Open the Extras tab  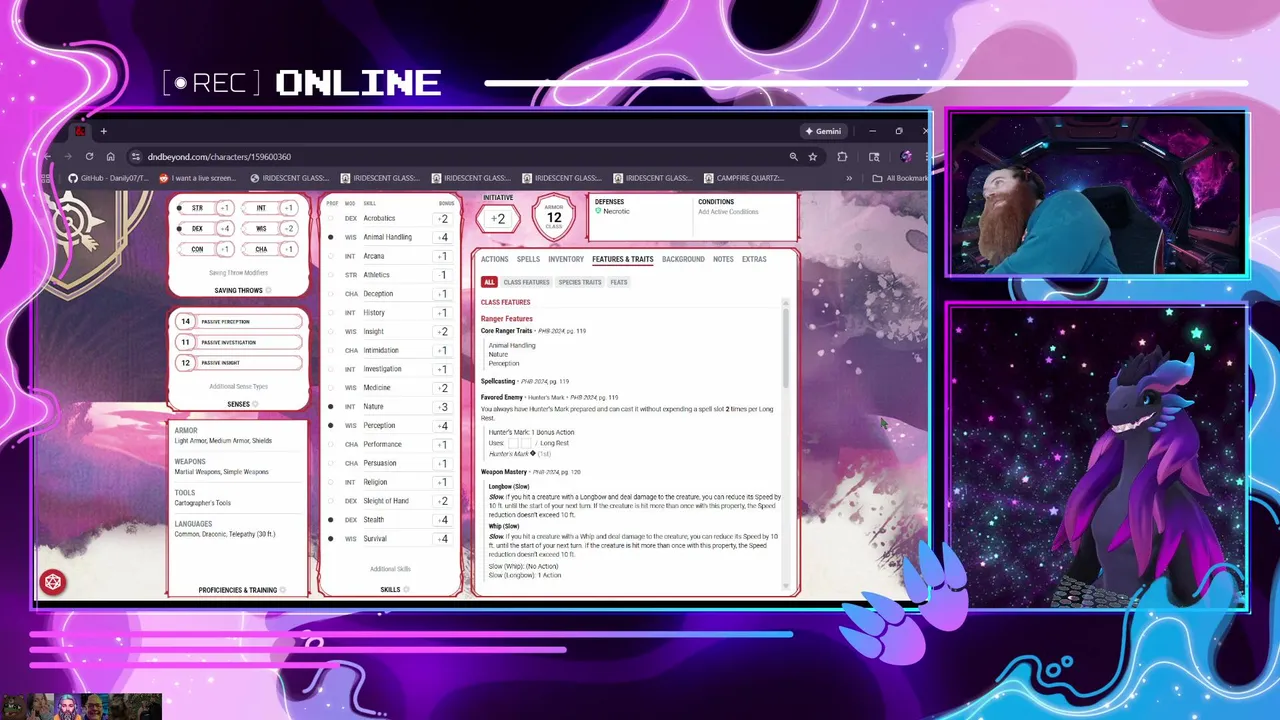[x=754, y=259]
